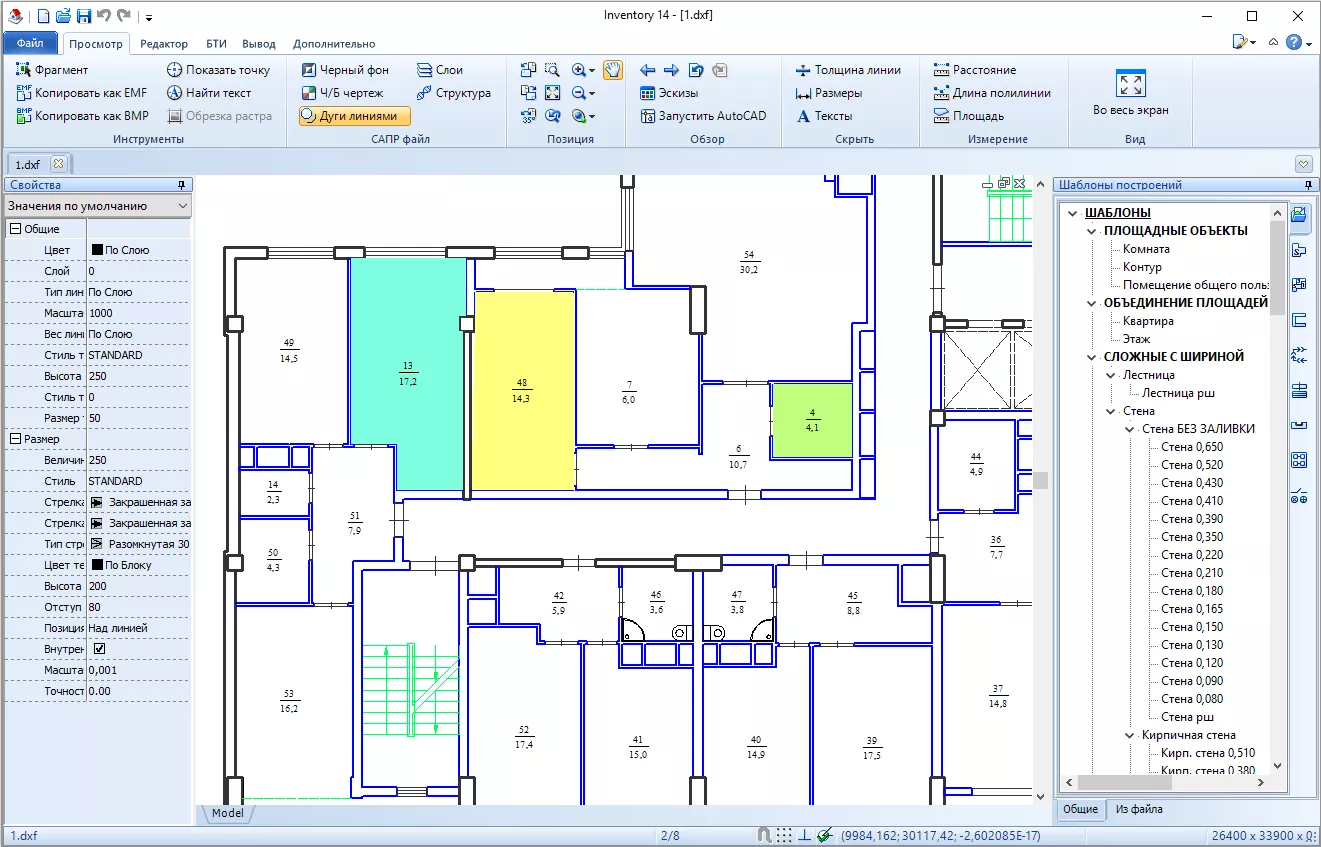Click the Find text (Найти текст) tool

point(209,93)
